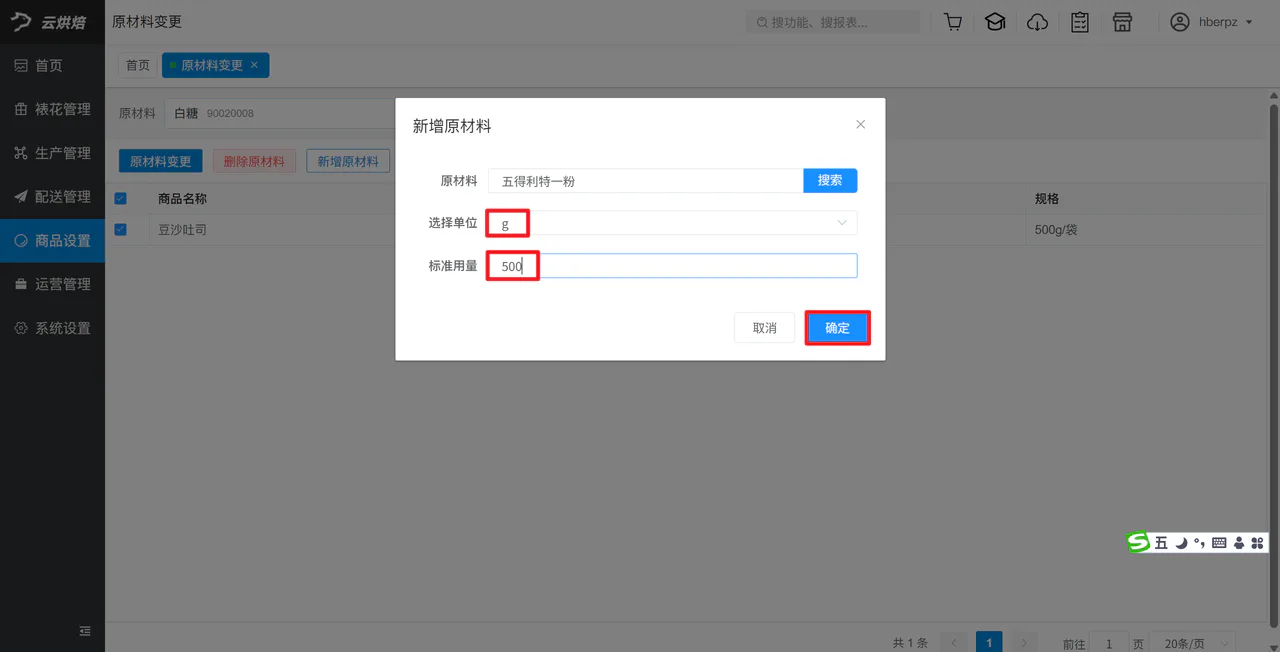
Task: Click the blue 原材料变更 button
Action: [161, 161]
